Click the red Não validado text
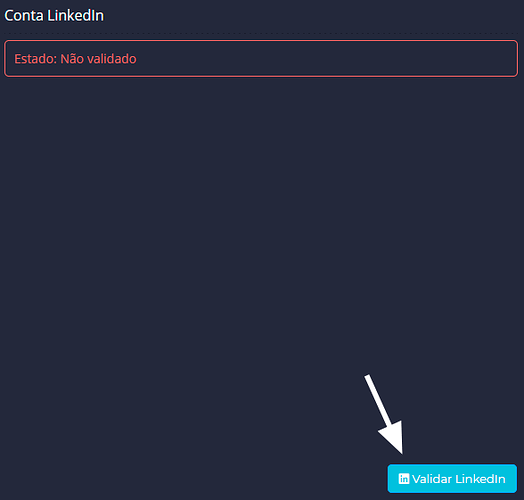The width and height of the screenshot is (524, 500). pos(98,59)
